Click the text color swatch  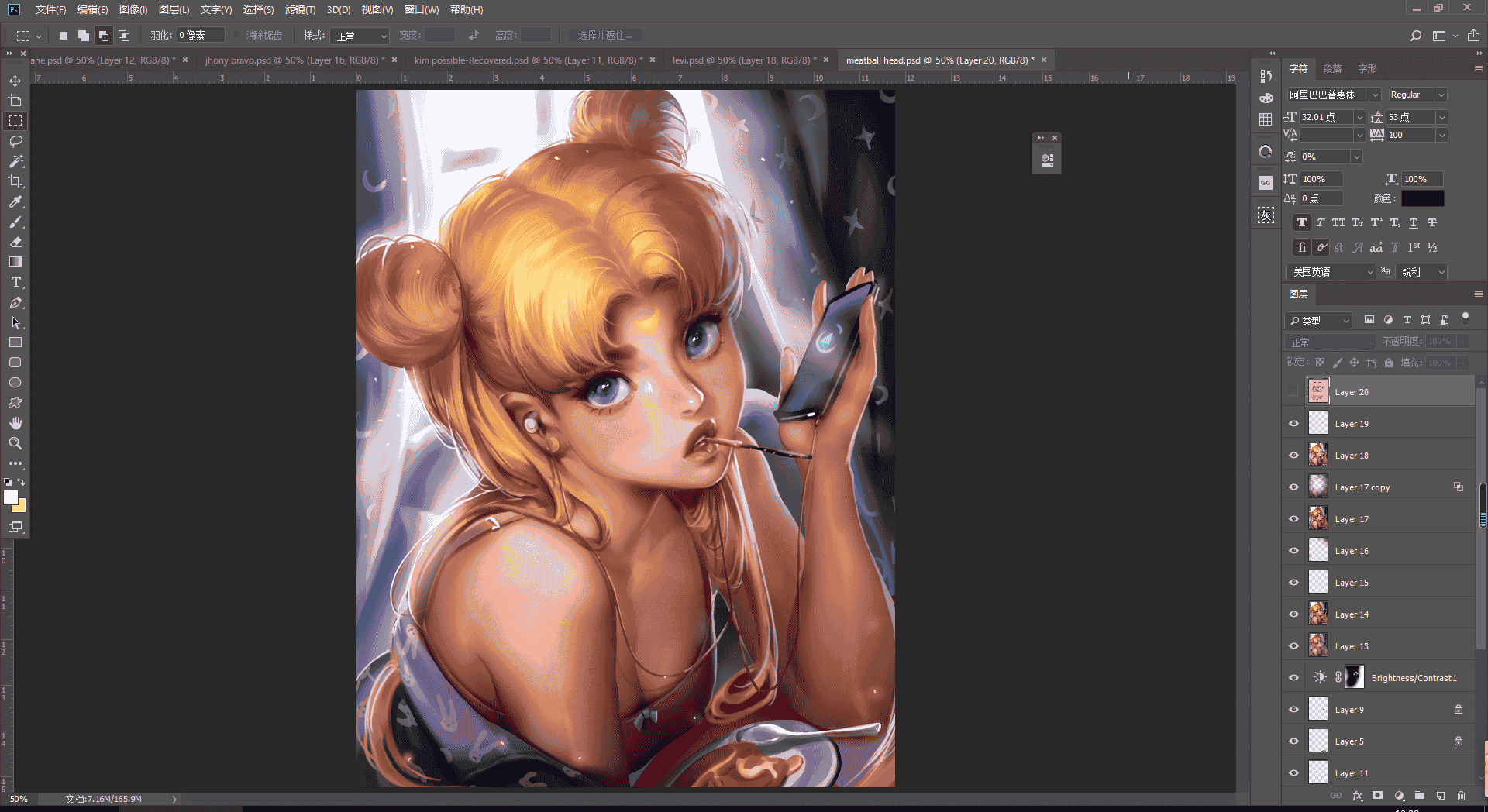[x=1422, y=198]
